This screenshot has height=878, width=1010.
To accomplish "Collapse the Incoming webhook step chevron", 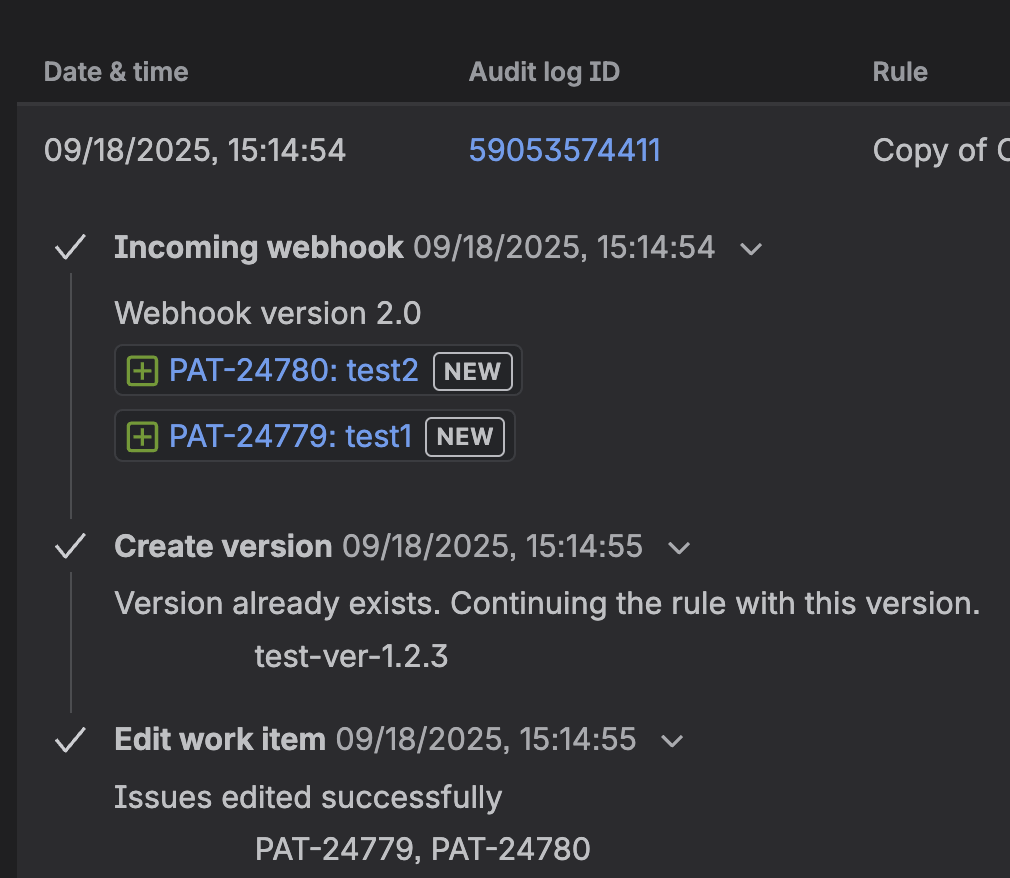I will click(x=751, y=249).
